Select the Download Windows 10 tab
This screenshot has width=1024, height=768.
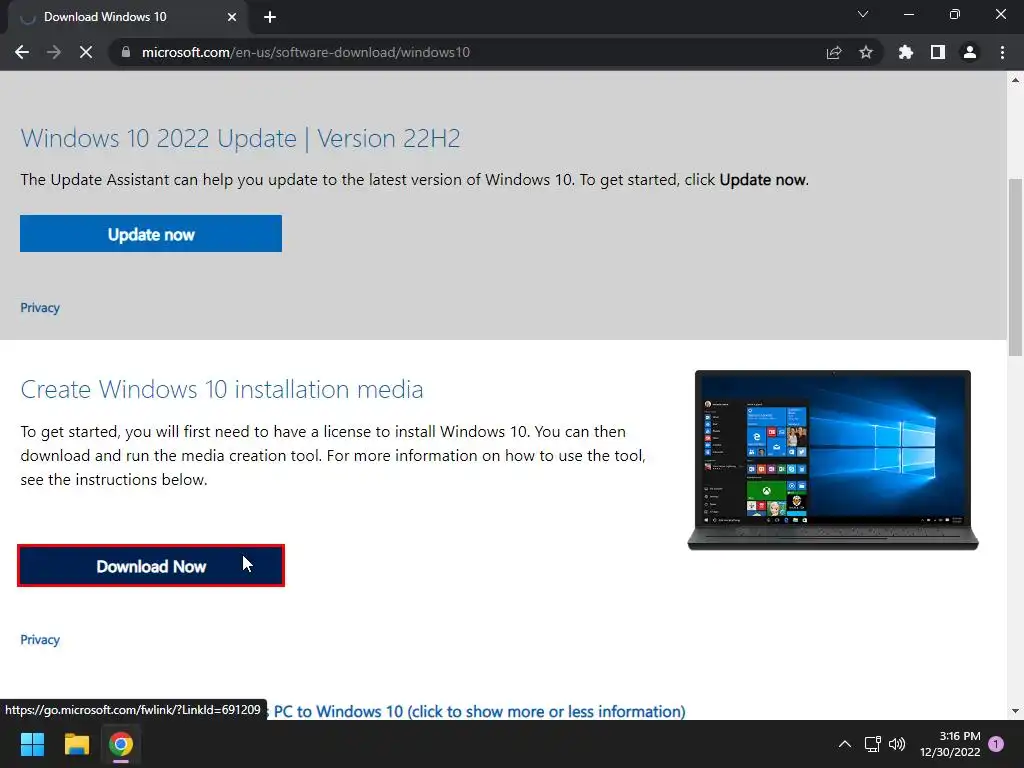(128, 17)
